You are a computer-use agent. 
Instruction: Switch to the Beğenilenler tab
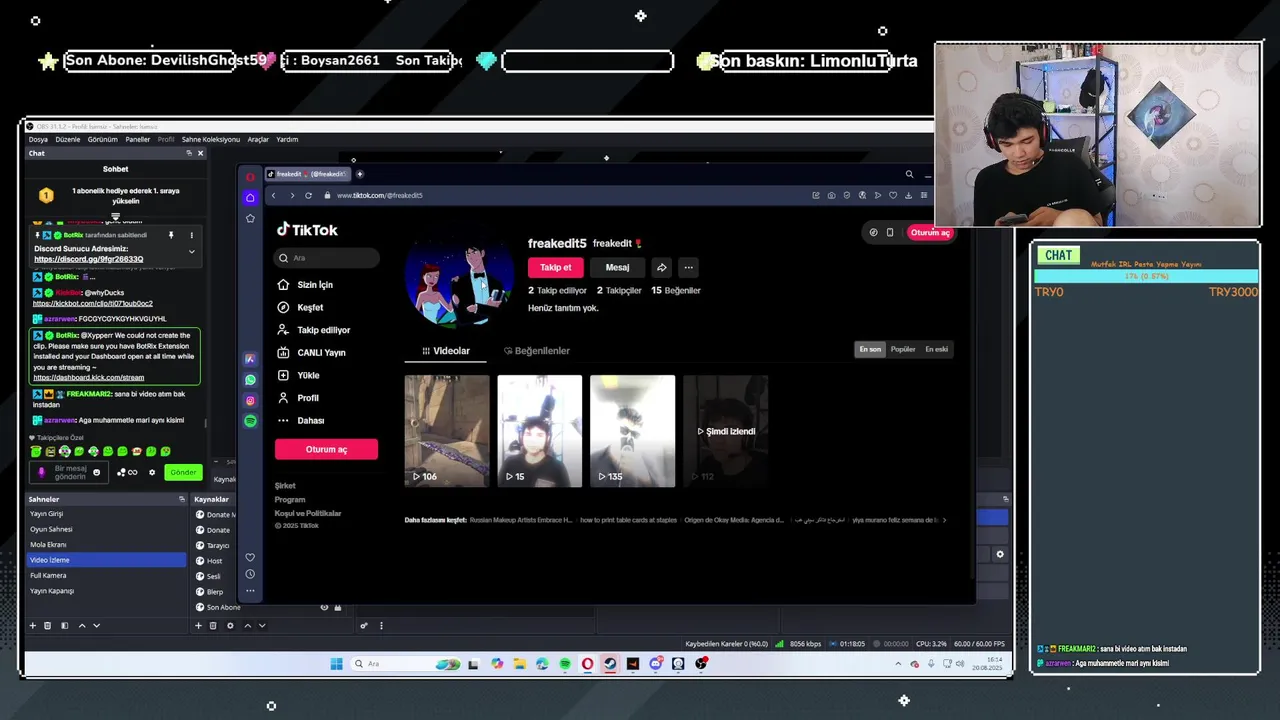point(537,351)
